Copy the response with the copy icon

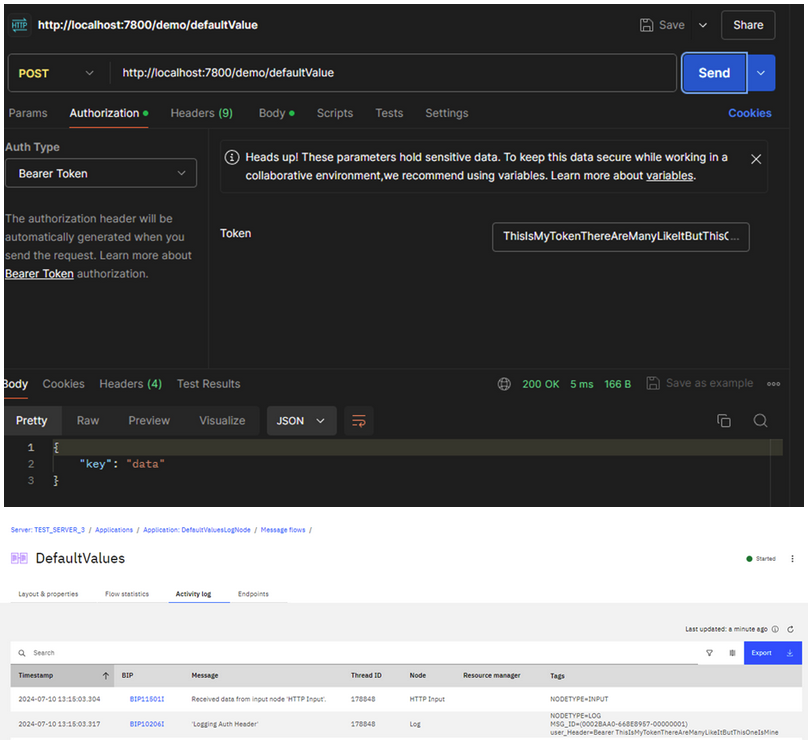[724, 421]
